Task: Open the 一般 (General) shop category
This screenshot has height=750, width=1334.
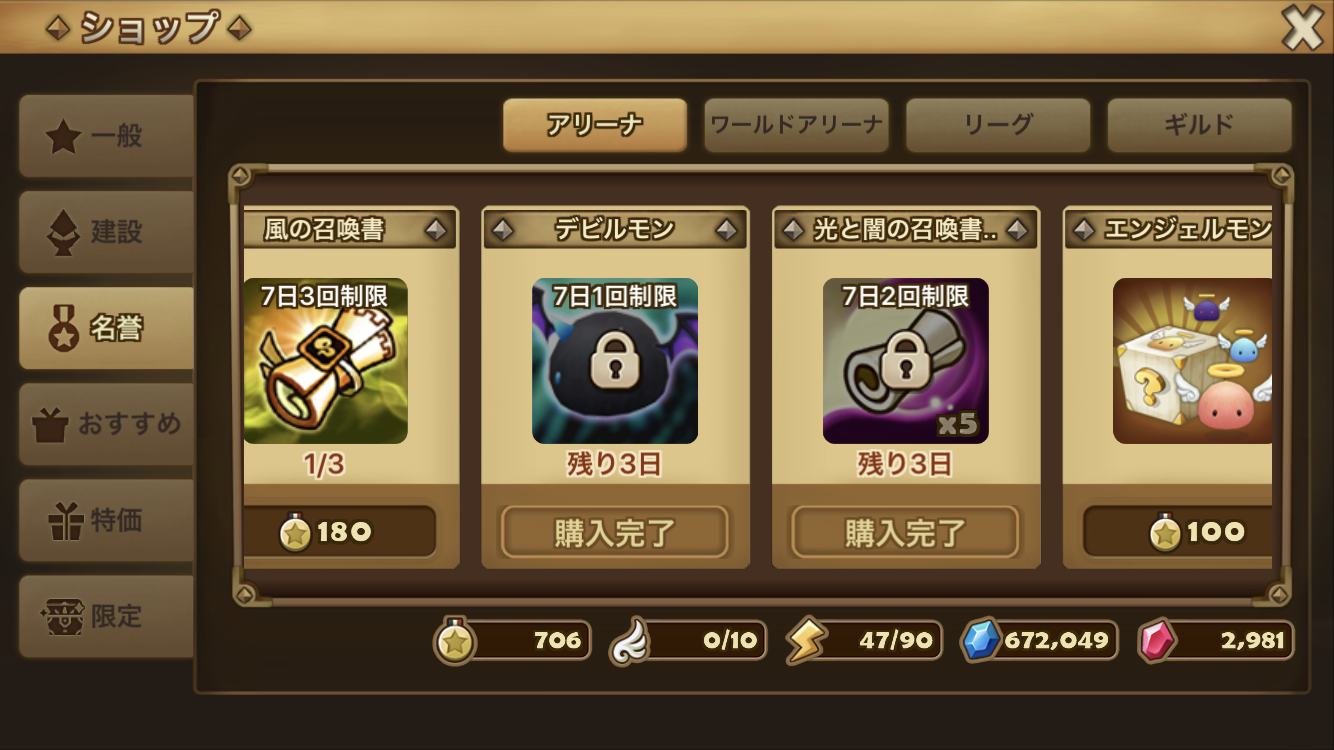Action: pyautogui.click(x=106, y=137)
